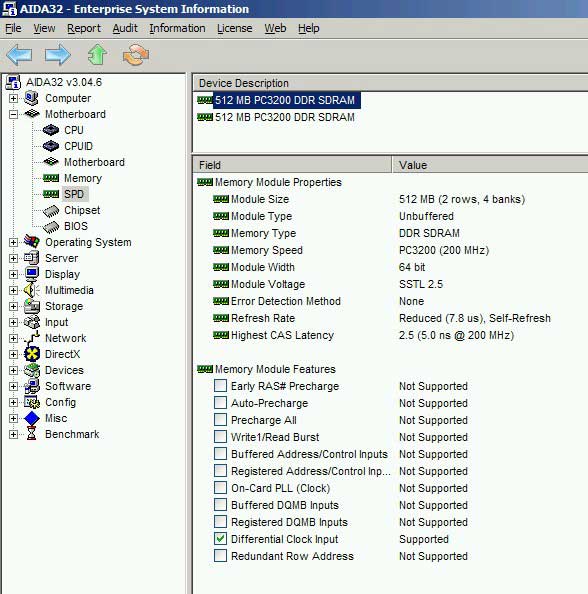Open the Help menu
The height and width of the screenshot is (594, 588).
point(308,28)
